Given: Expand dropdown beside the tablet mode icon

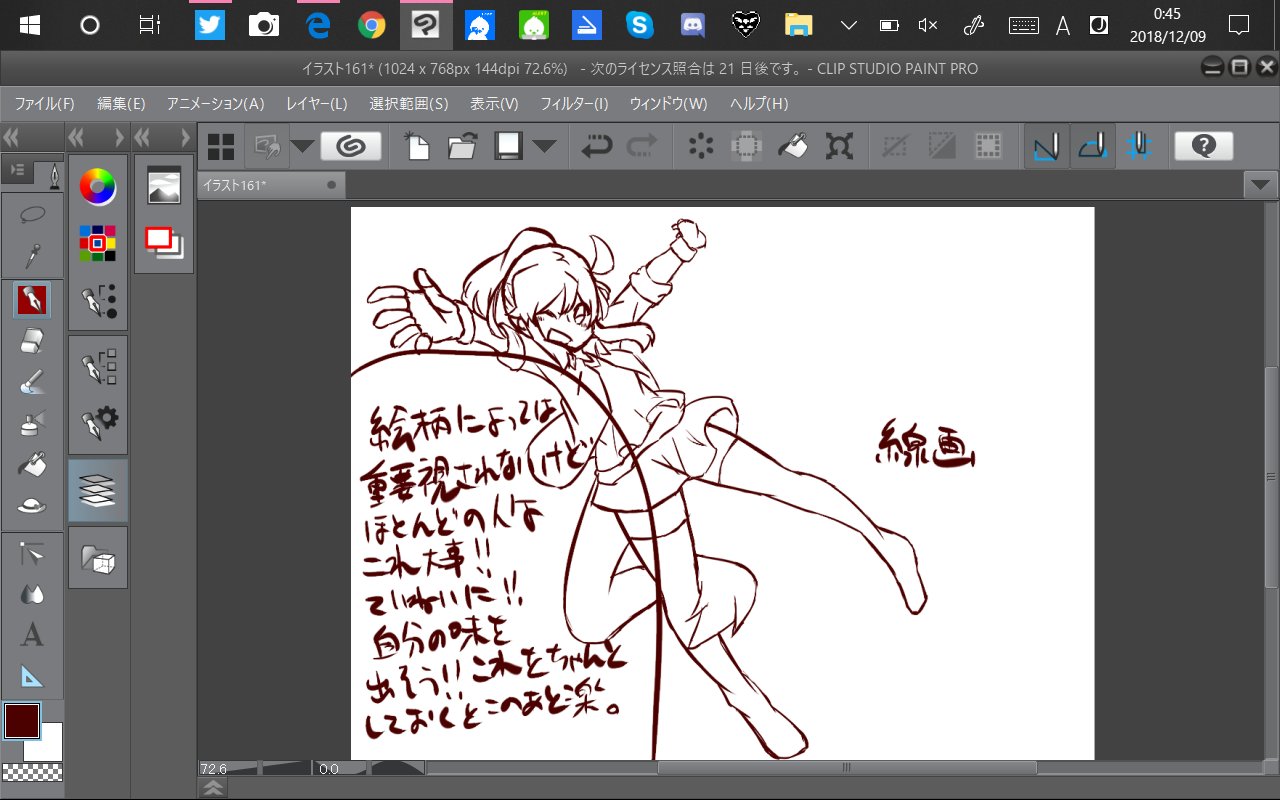Looking at the screenshot, I should (302, 147).
